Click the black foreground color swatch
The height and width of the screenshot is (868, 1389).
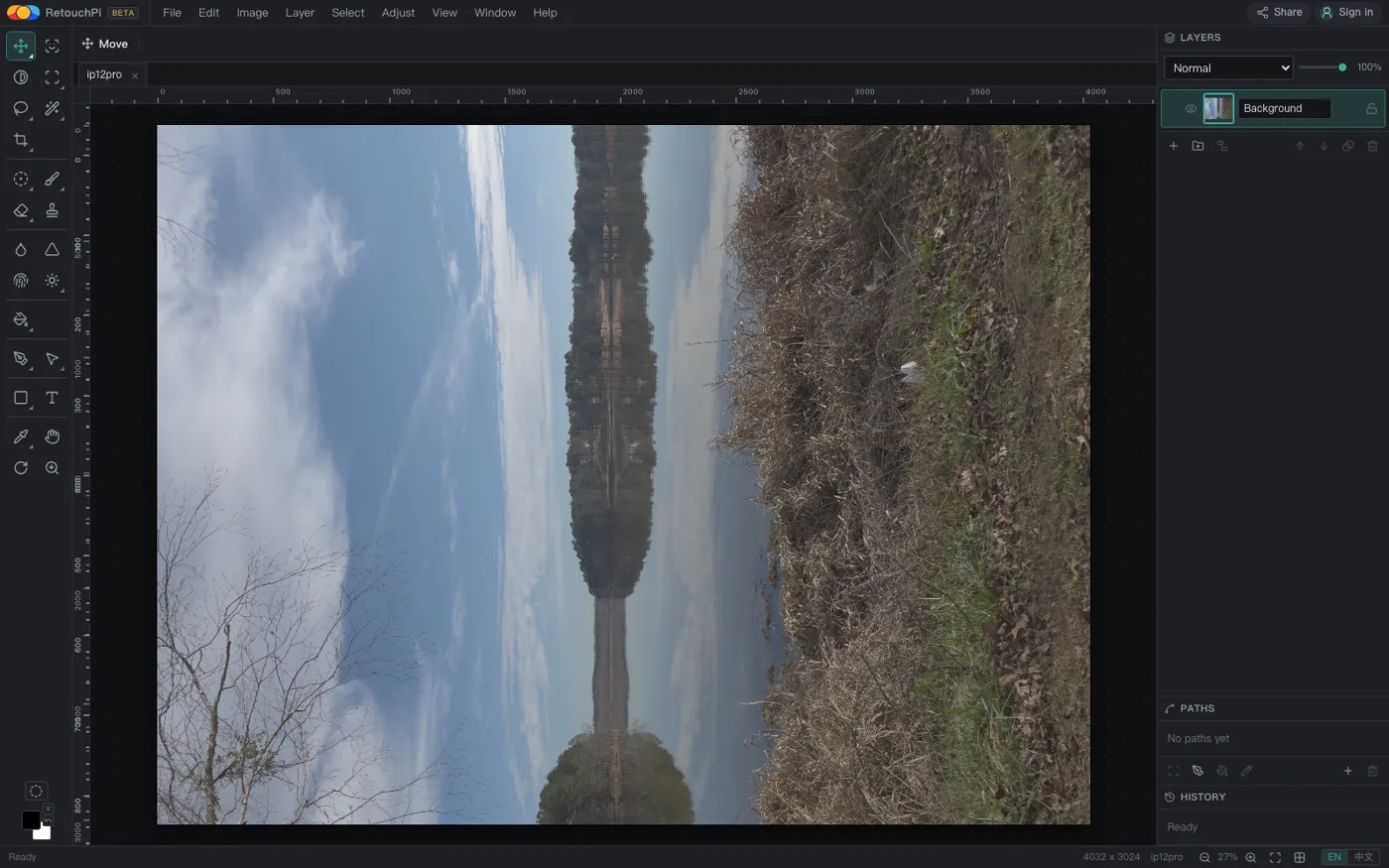pos(31,820)
